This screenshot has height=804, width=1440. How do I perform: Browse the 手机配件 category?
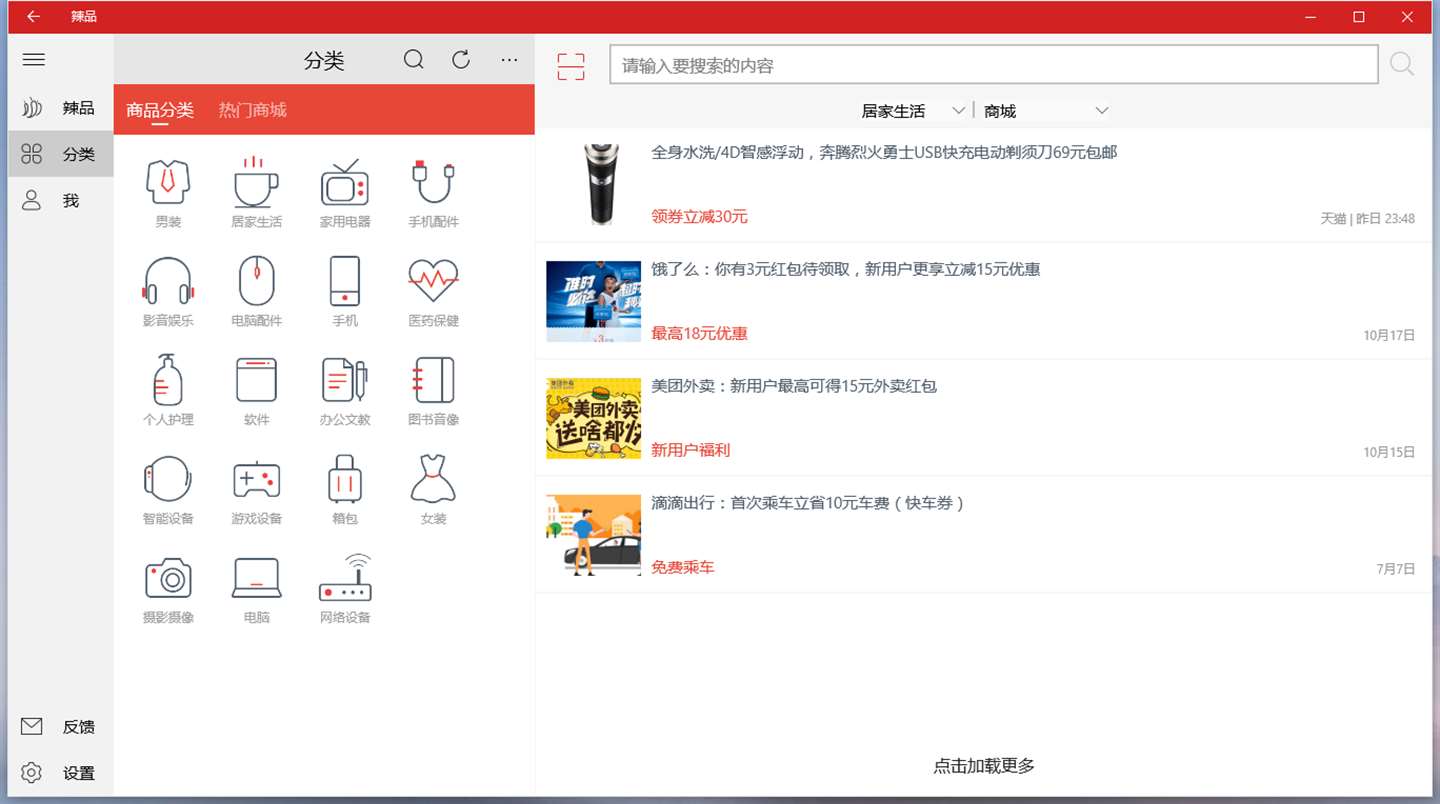click(433, 193)
